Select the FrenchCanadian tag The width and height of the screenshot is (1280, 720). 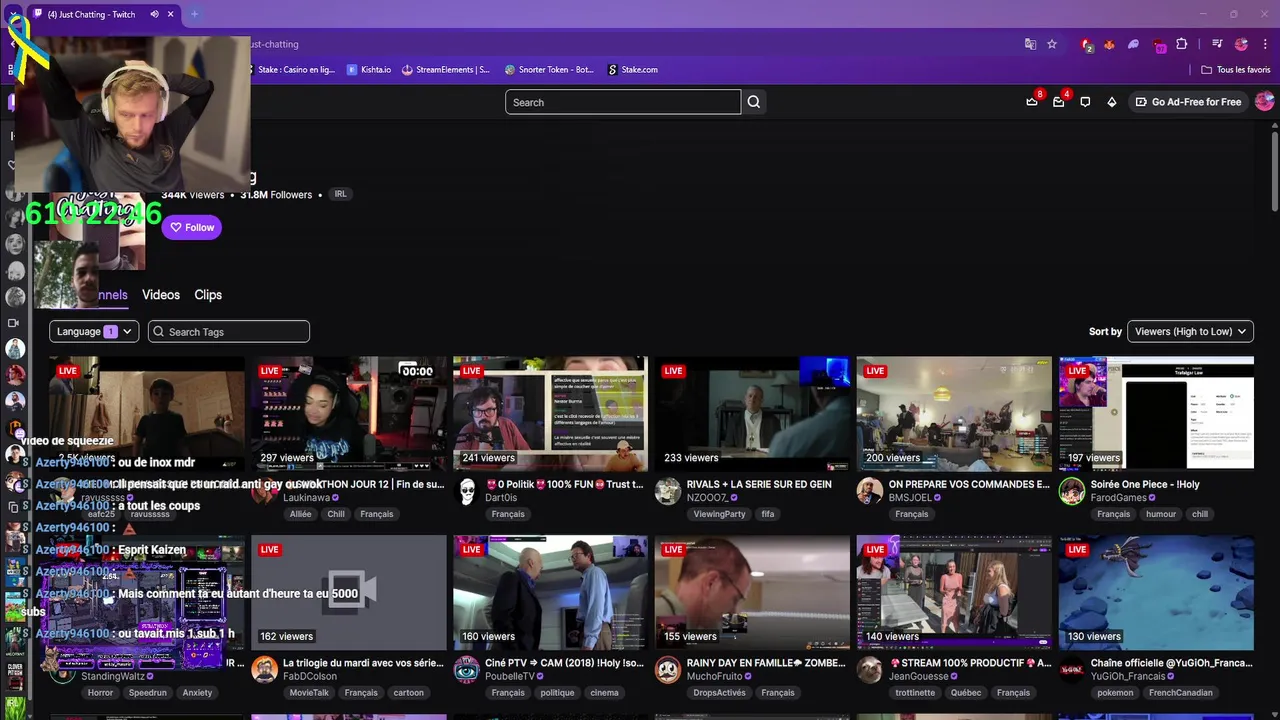click(1181, 692)
